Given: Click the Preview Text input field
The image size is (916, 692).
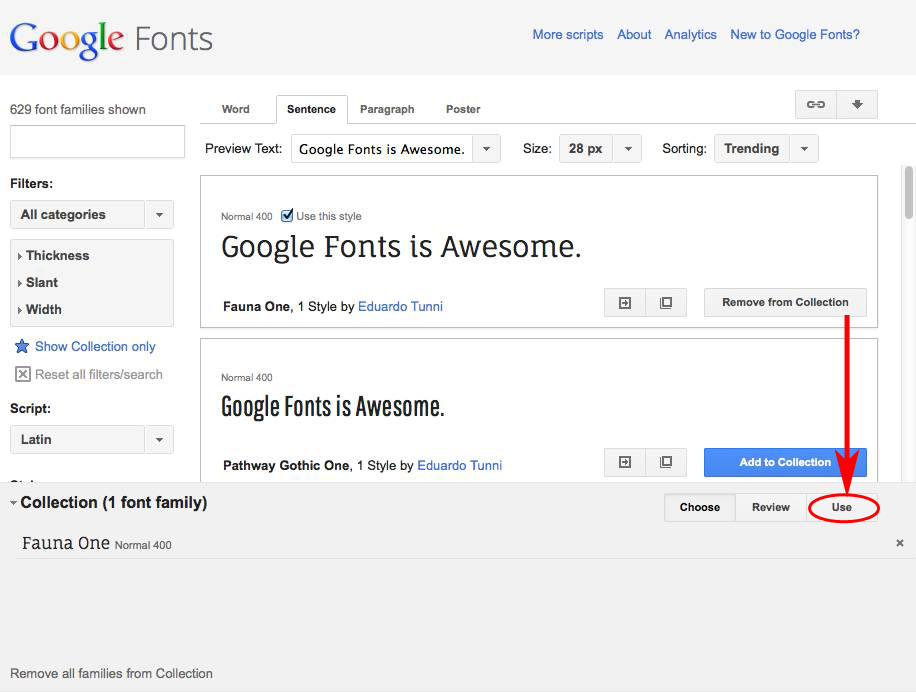Looking at the screenshot, I should pos(382,149).
